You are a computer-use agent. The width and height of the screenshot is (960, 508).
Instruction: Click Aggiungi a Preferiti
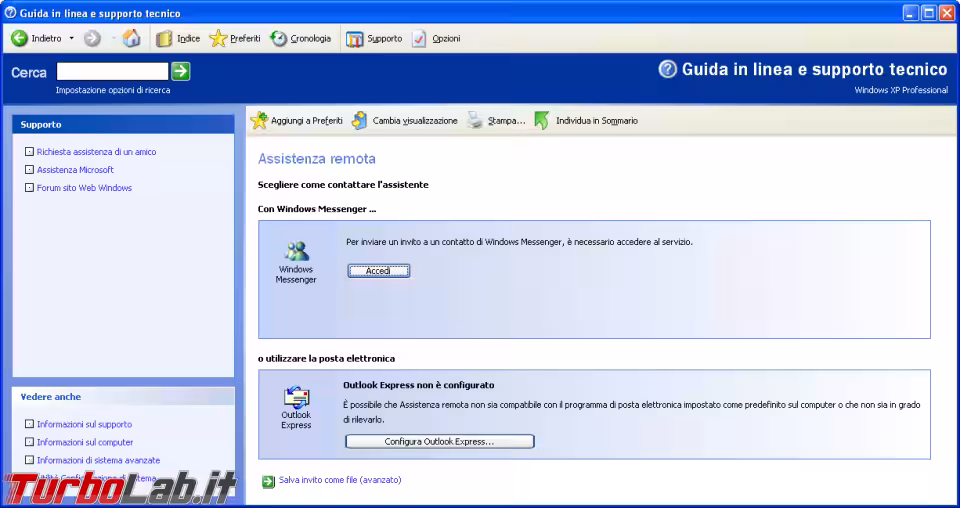click(x=296, y=121)
